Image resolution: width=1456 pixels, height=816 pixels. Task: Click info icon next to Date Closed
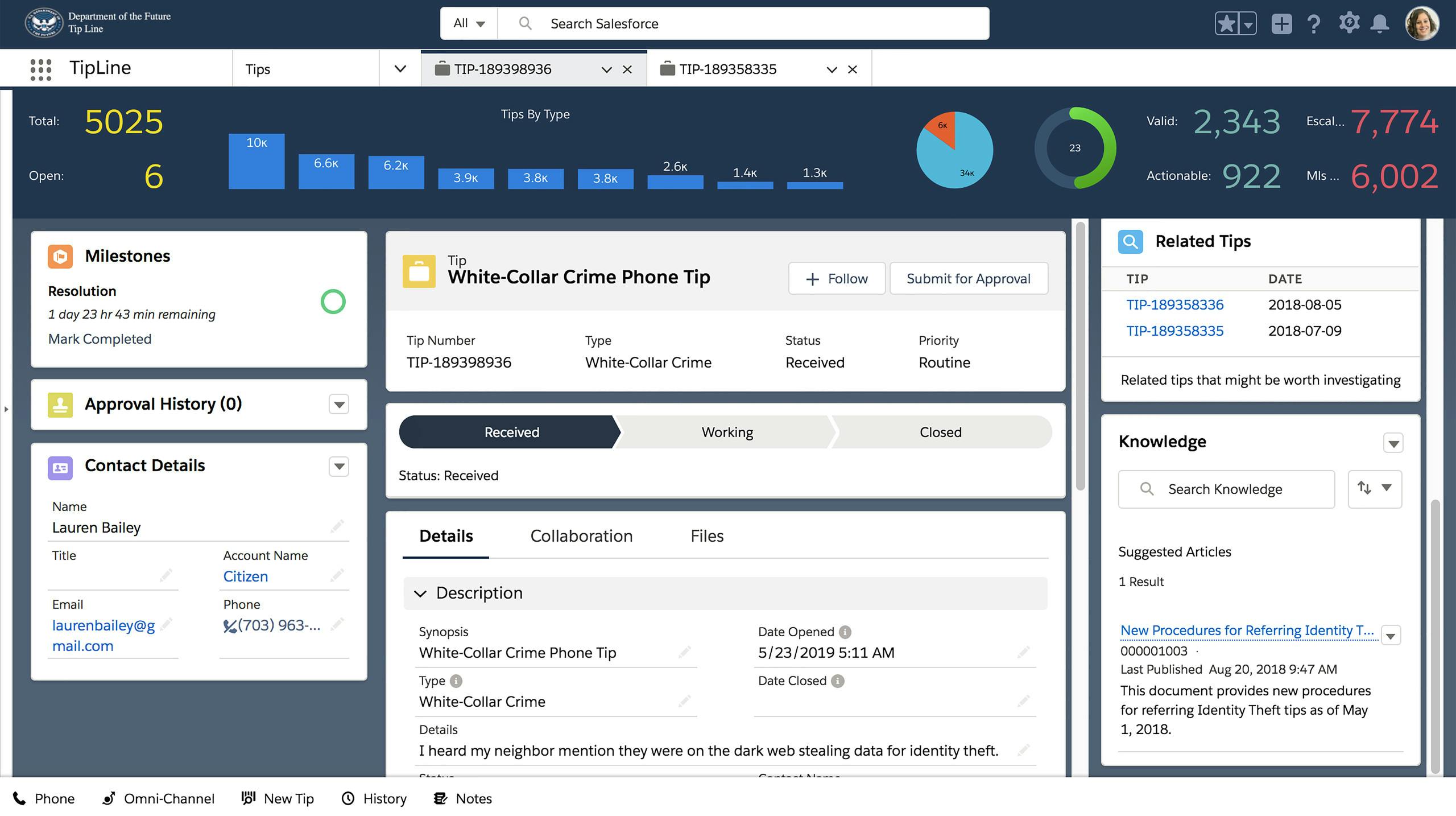click(838, 681)
